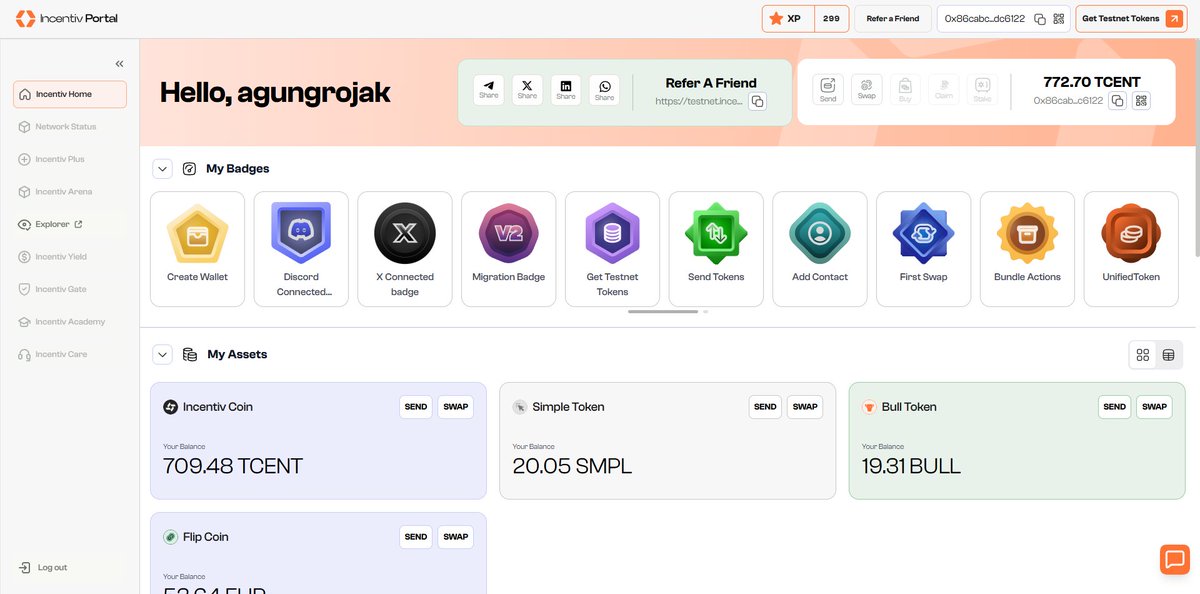Collapse the My Badges section
This screenshot has width=1200, height=594.
coord(163,169)
